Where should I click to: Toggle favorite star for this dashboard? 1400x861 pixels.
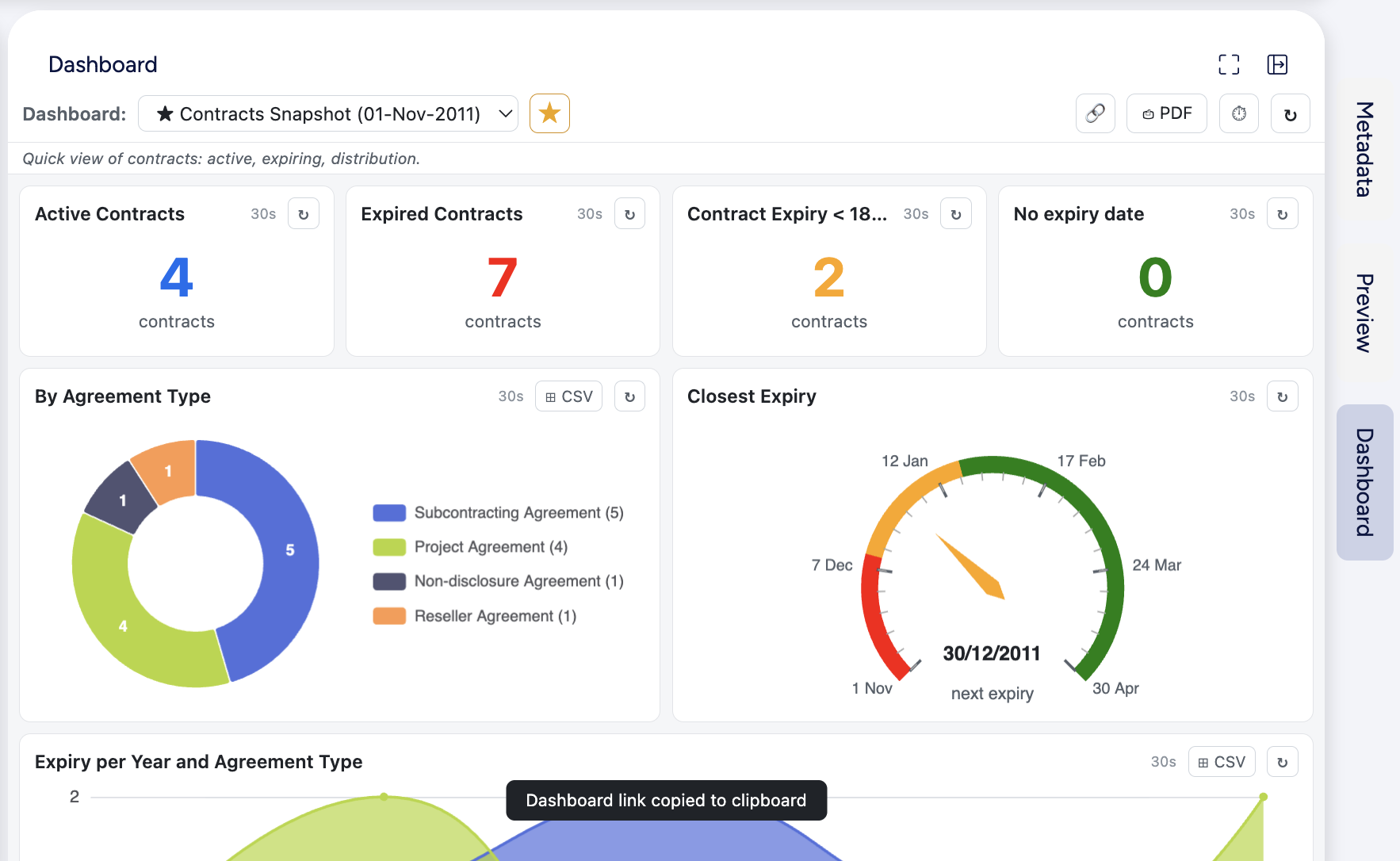pyautogui.click(x=549, y=113)
